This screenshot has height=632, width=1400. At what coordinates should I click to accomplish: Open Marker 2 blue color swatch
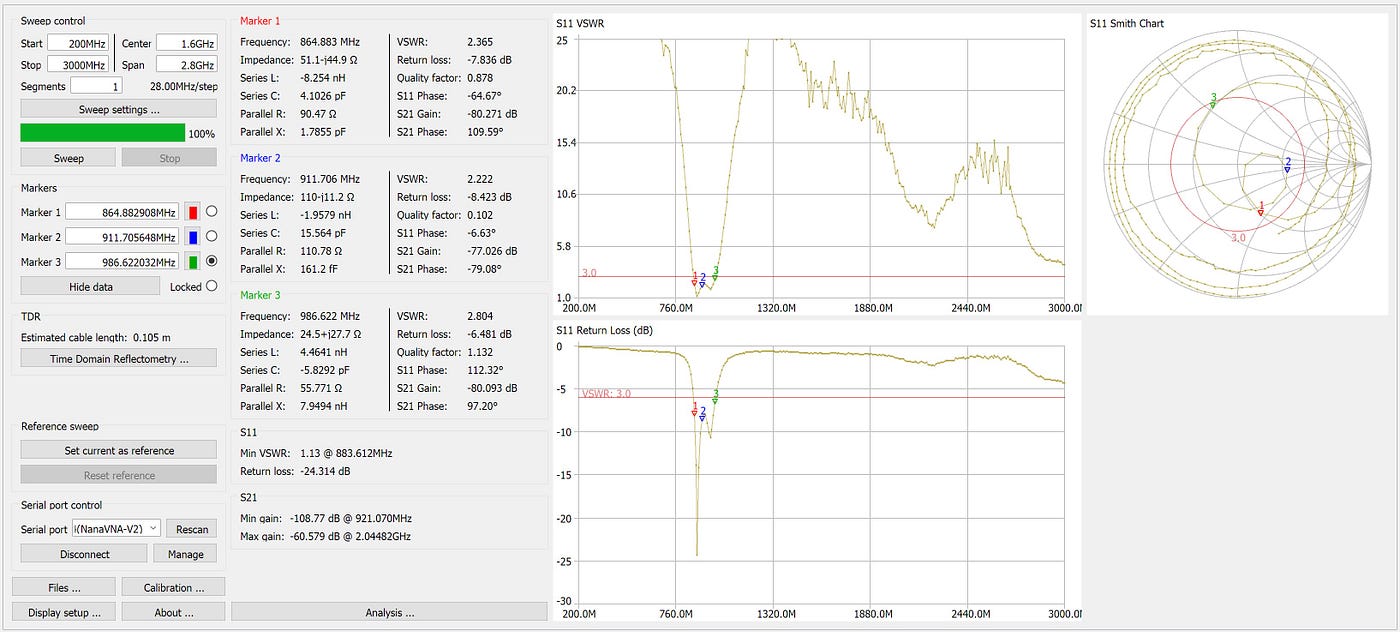coord(193,237)
